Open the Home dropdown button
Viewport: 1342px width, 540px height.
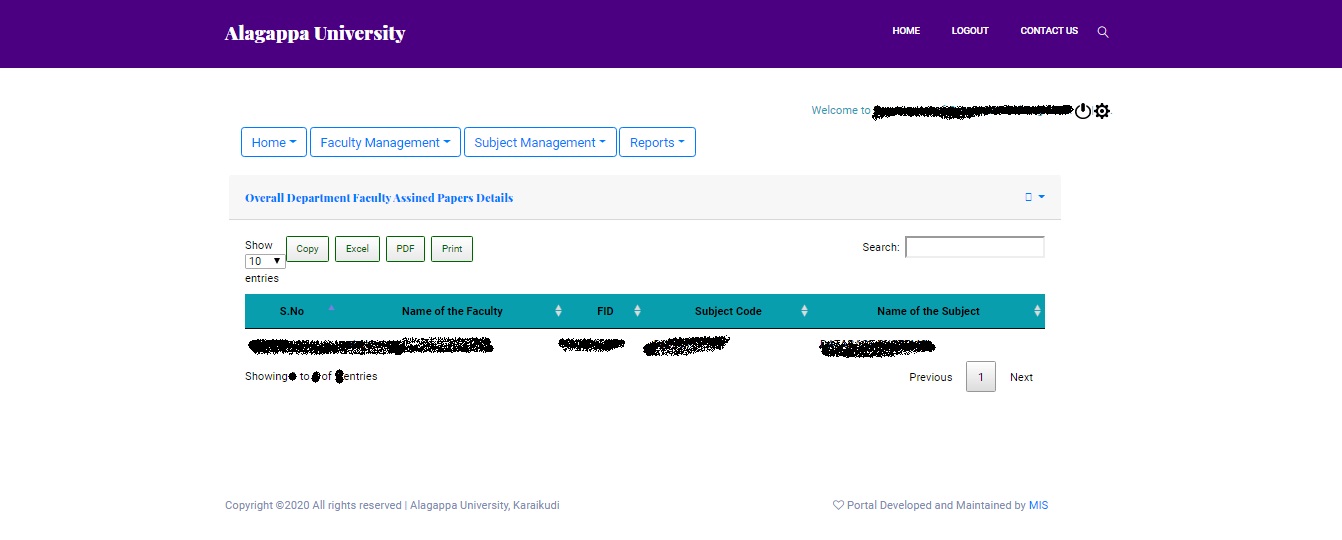click(x=274, y=142)
